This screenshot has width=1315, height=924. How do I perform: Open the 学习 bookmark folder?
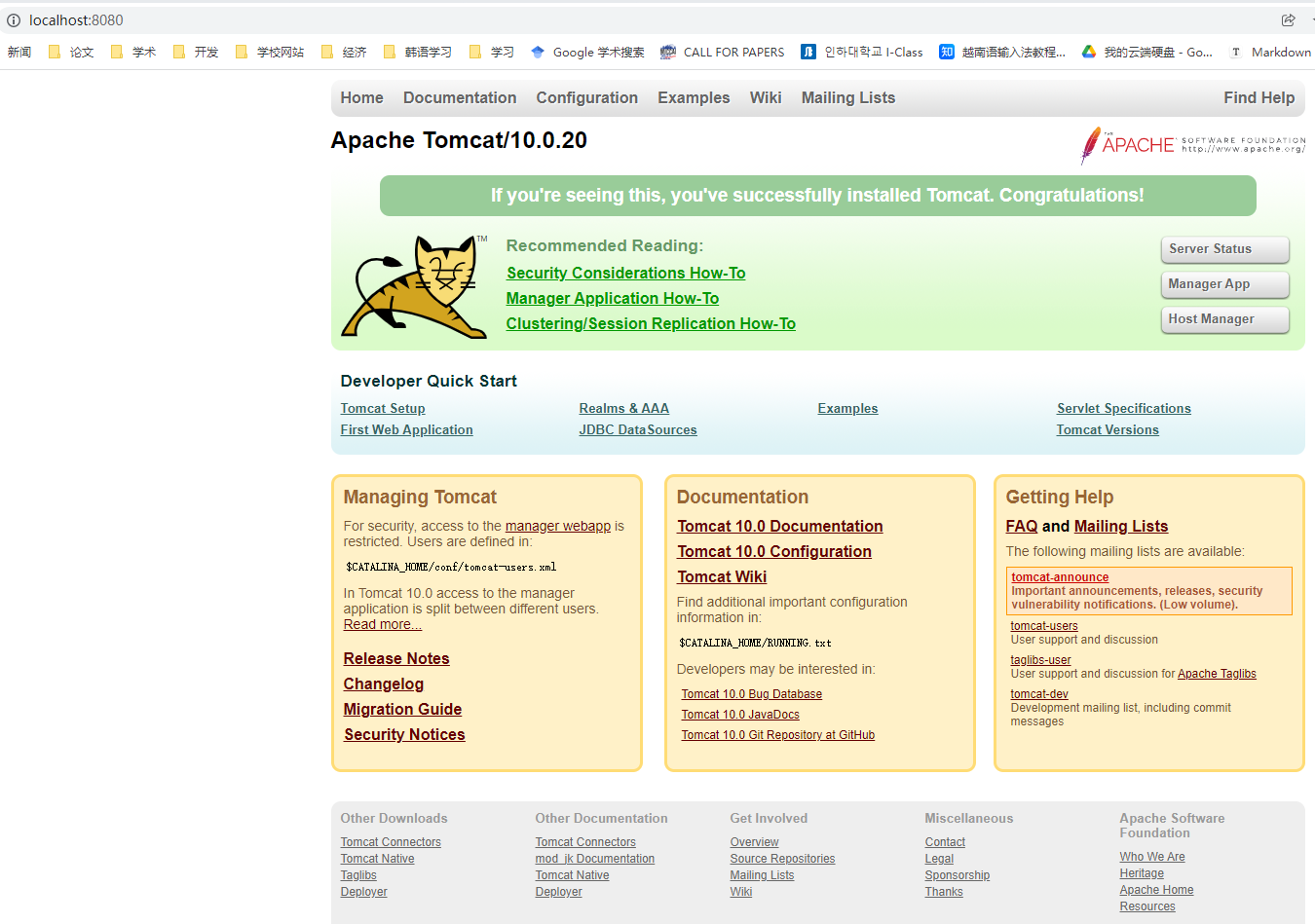click(x=492, y=53)
